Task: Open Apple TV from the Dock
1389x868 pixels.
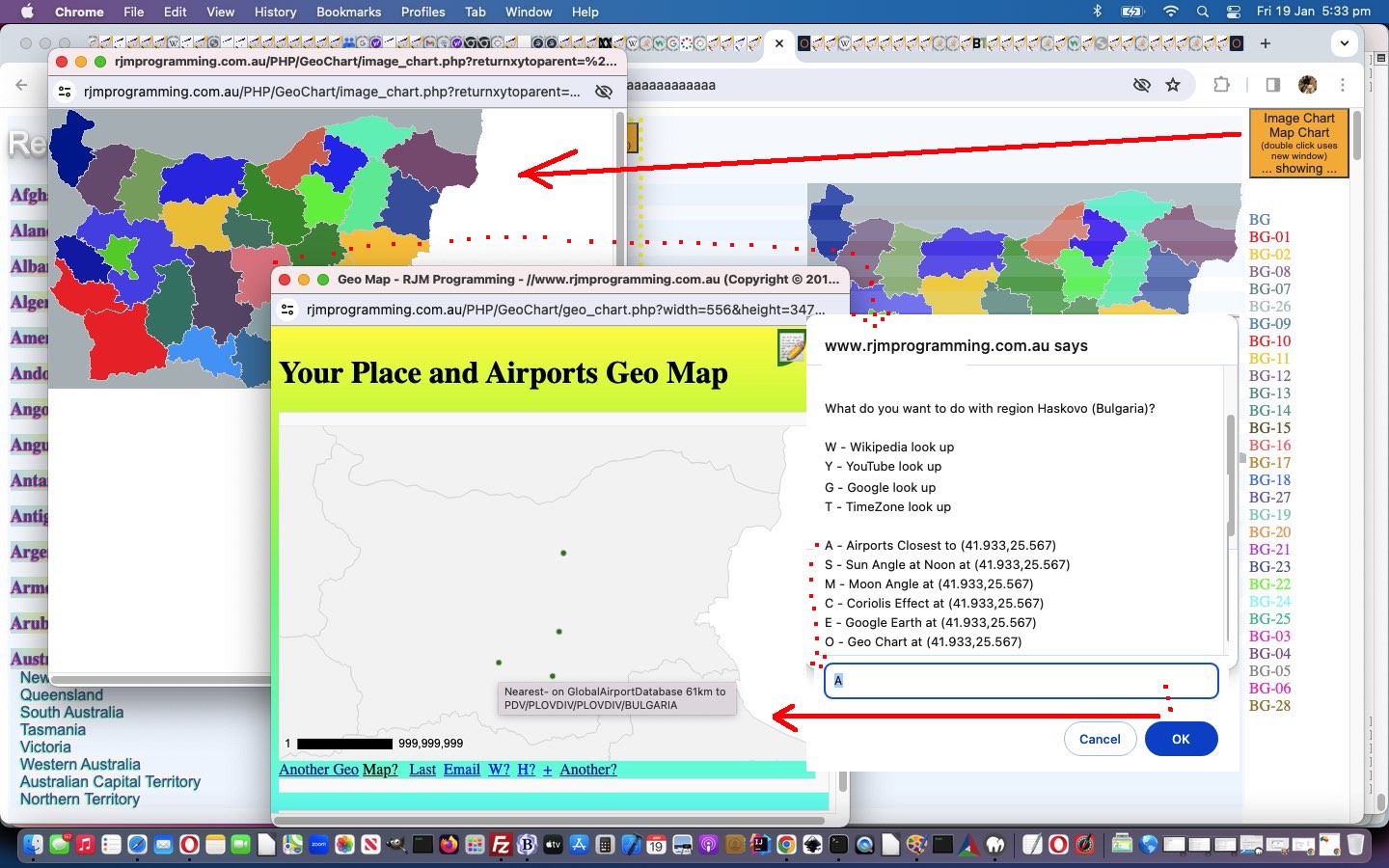Action: point(553,845)
